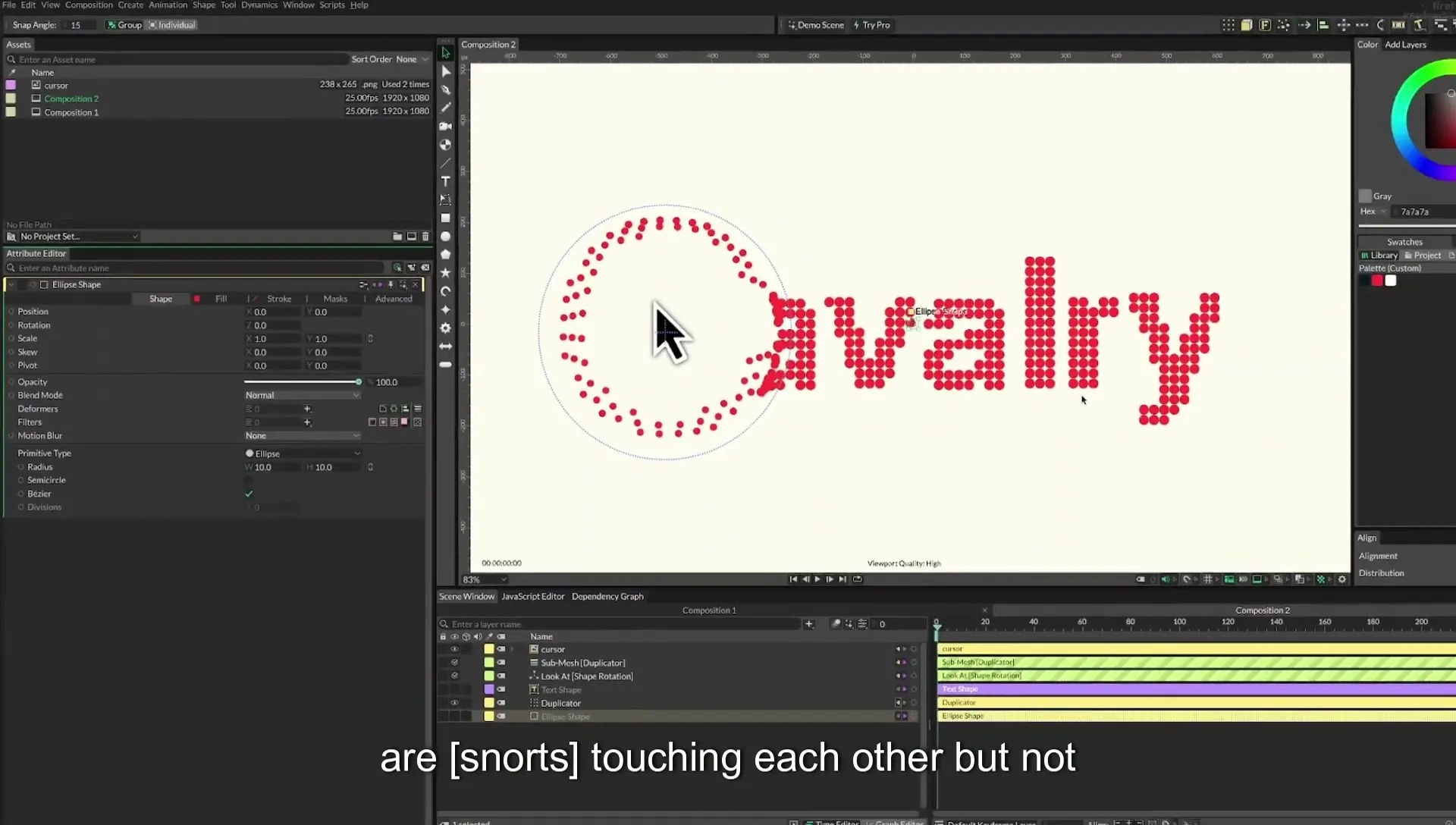Toggle Group snapping mode

[x=124, y=25]
